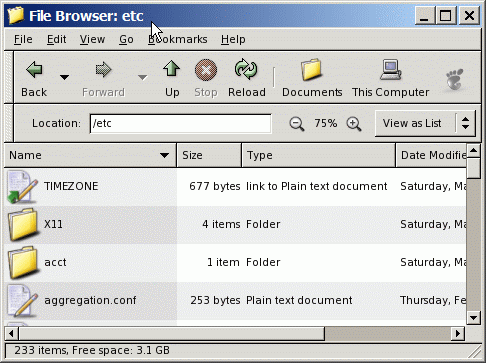Screen dimensions: 486x363
Task: Open the Go menu
Action: coord(126,39)
